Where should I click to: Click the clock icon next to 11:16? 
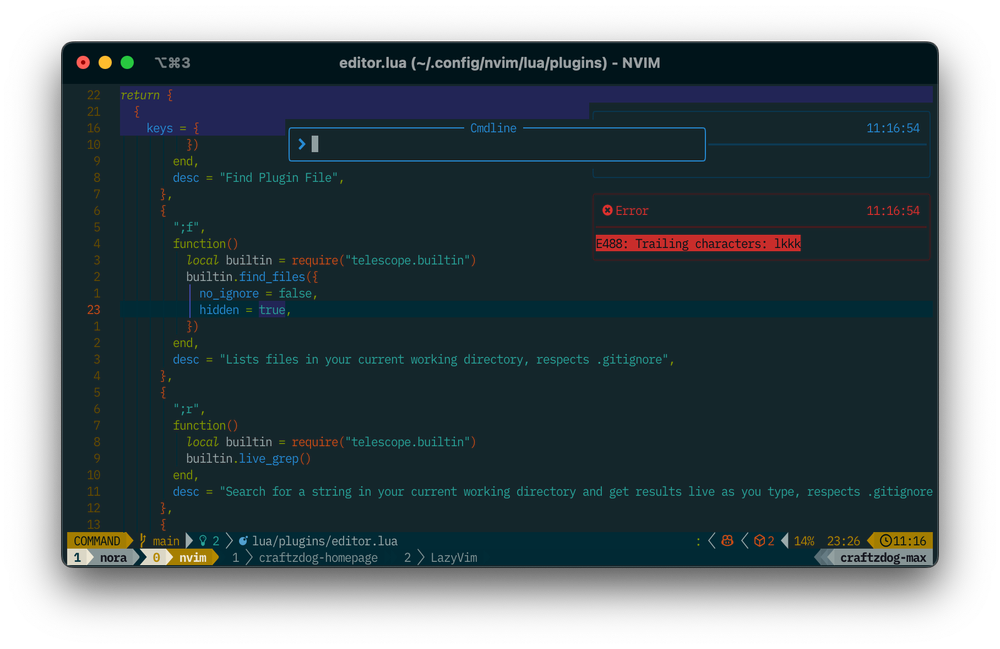coord(884,540)
